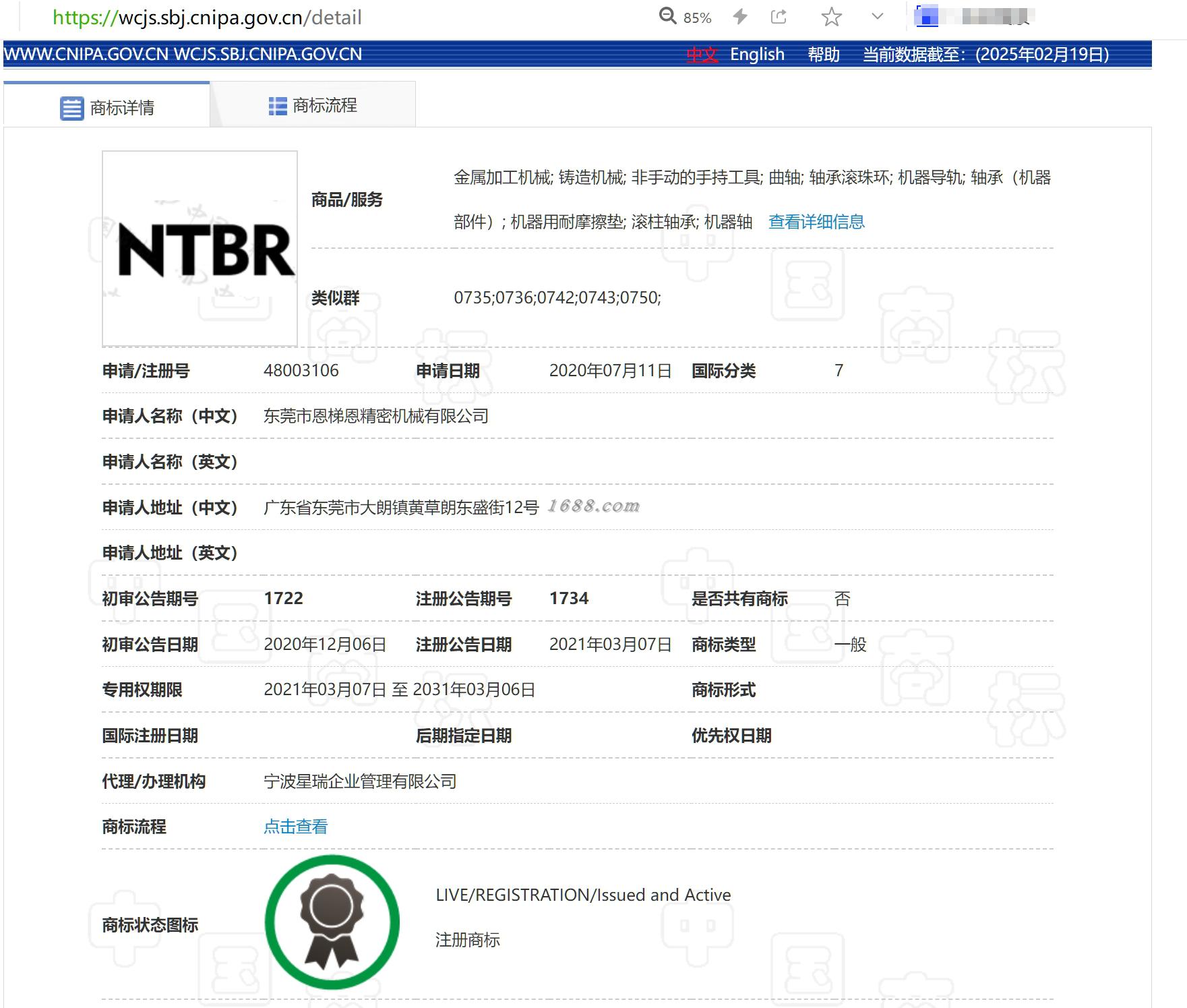Click 点击查看 trademark process link
This screenshot has width=1187, height=1008.
295,827
